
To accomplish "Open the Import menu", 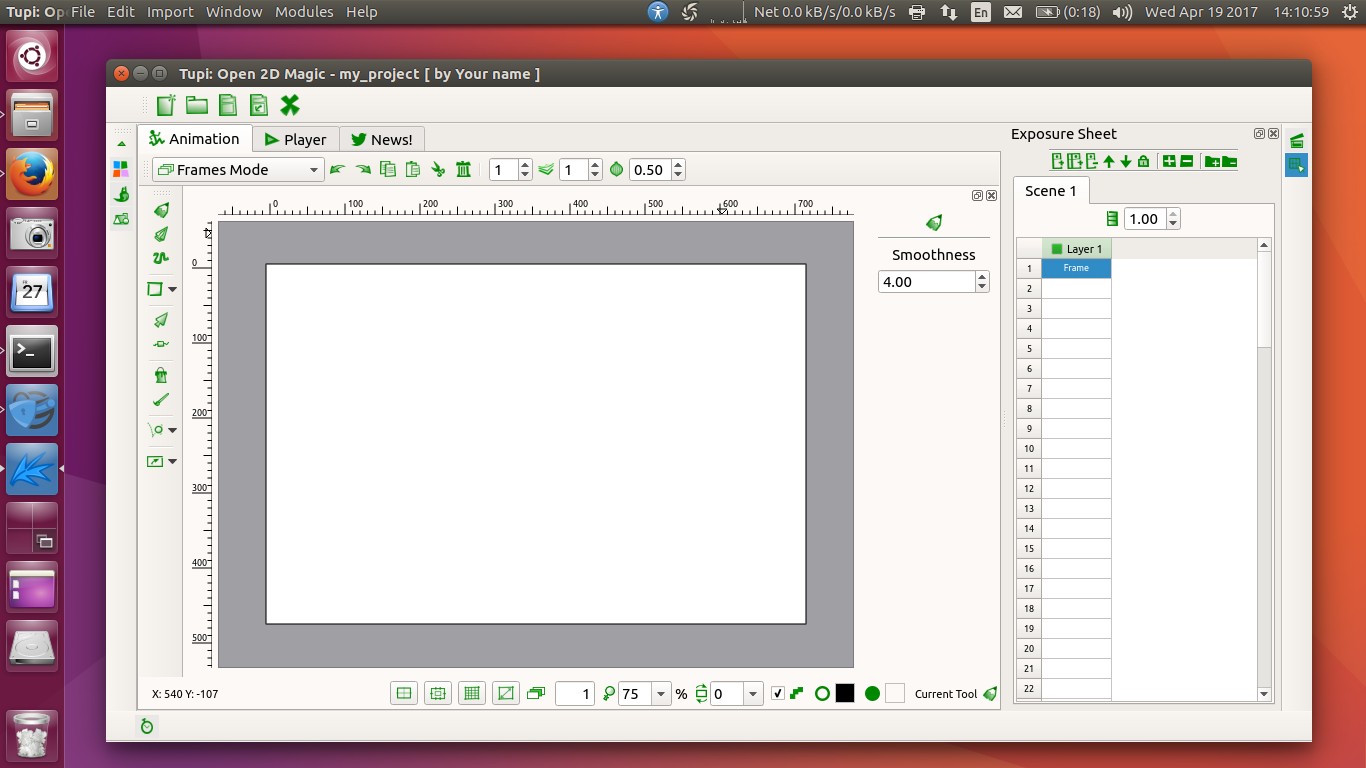I will click(169, 12).
